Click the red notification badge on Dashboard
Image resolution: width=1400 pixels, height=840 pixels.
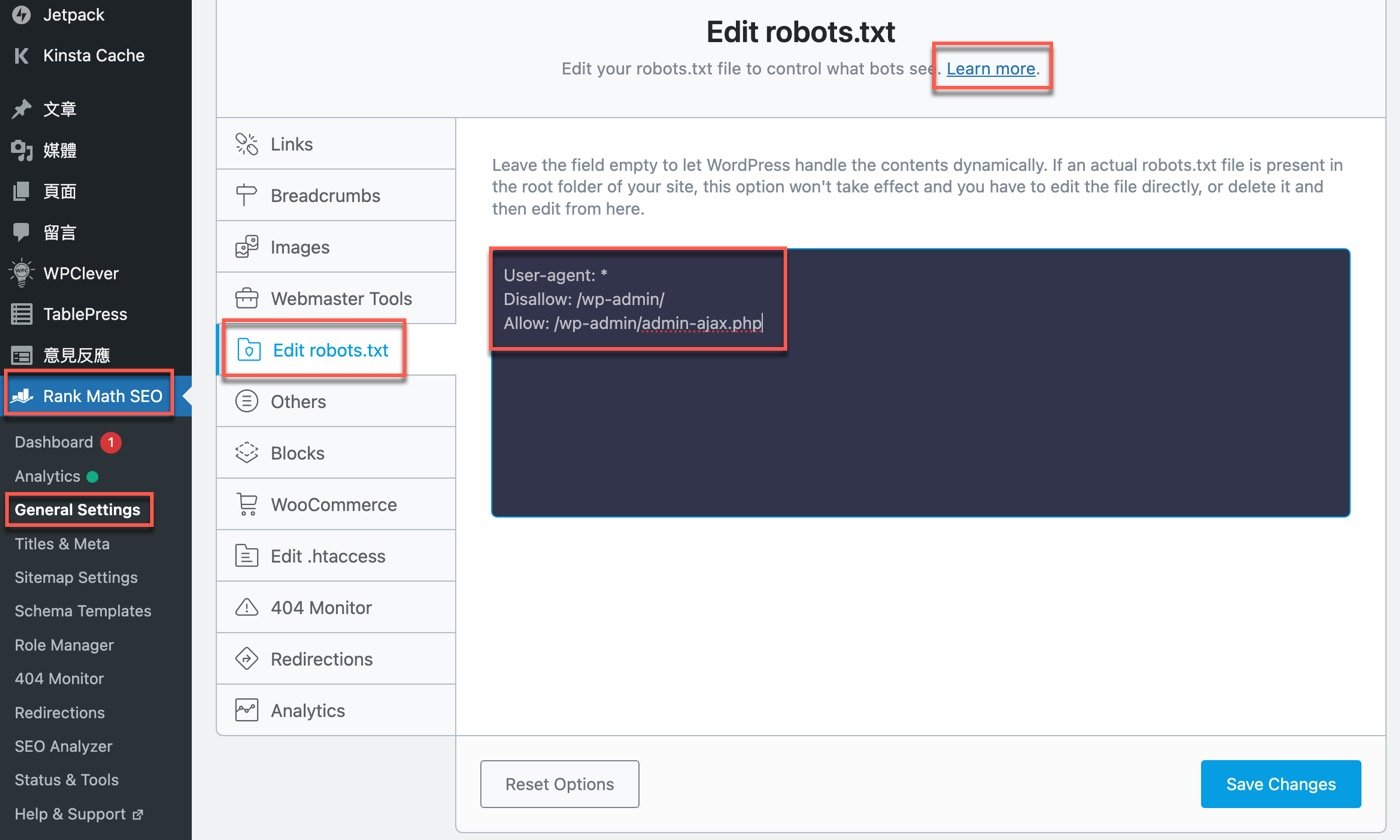pos(110,442)
